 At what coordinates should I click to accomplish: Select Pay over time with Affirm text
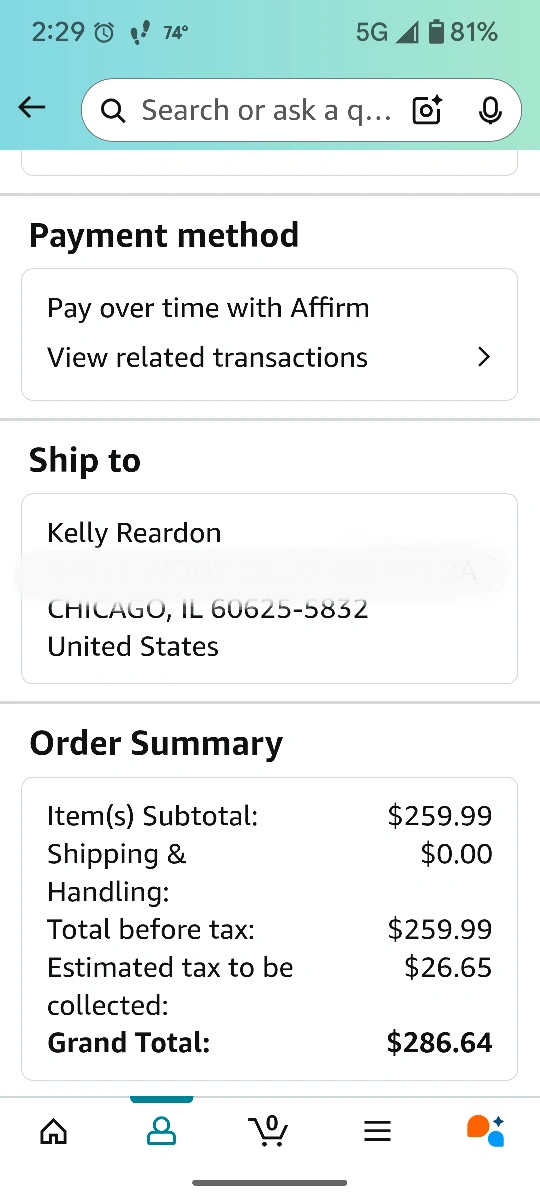coord(208,307)
